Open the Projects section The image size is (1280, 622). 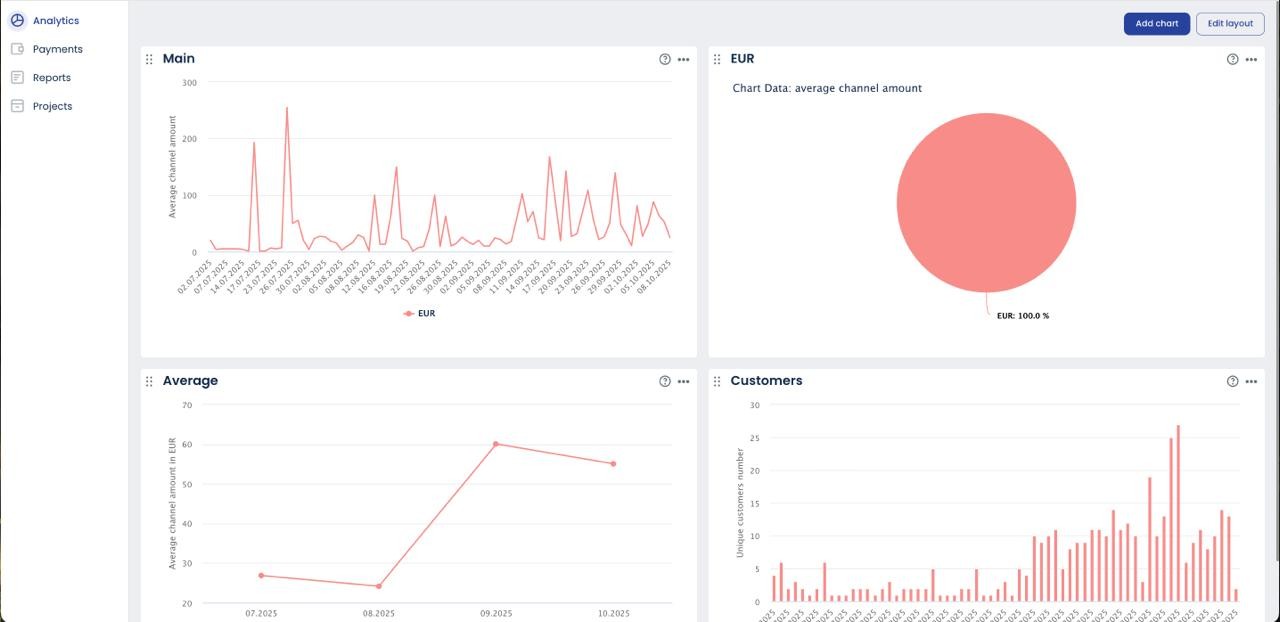click(51, 105)
